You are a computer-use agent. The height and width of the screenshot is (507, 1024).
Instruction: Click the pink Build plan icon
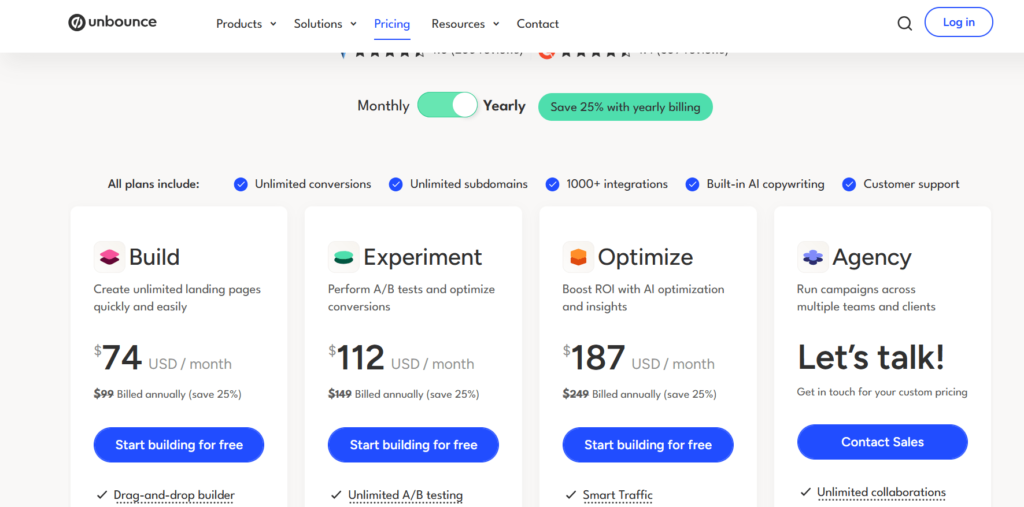109,257
